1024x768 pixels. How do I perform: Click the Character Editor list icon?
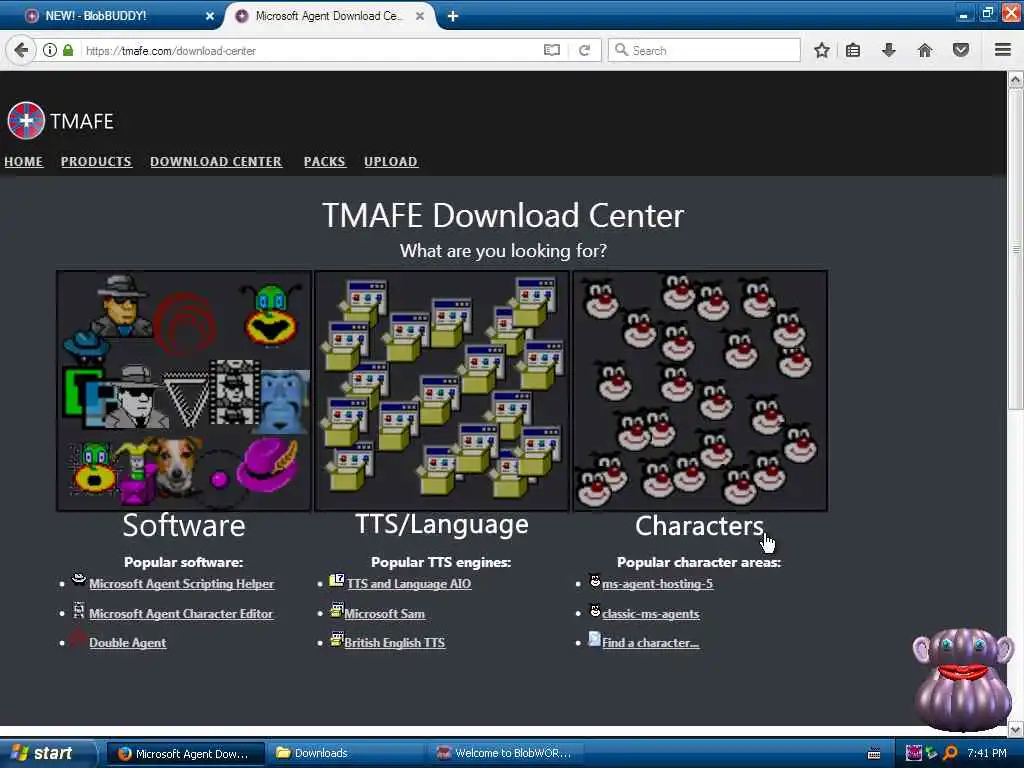point(79,611)
